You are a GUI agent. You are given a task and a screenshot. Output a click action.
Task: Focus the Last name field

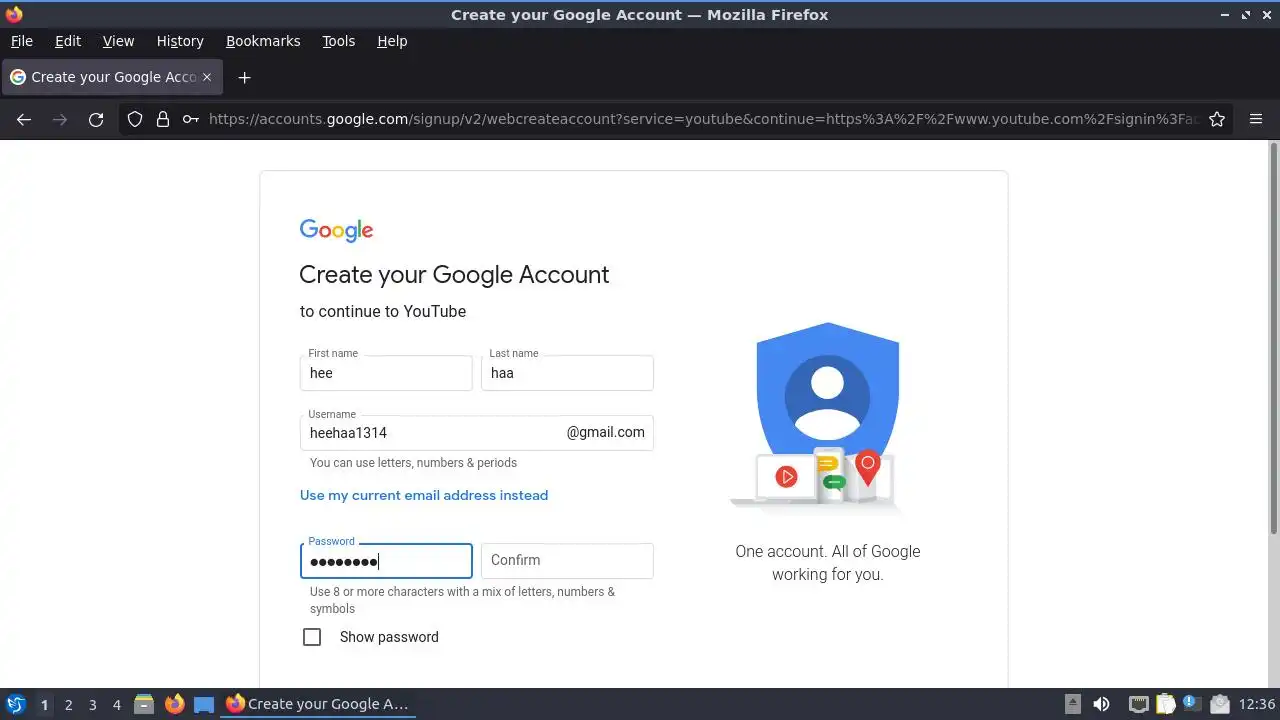[x=567, y=373]
